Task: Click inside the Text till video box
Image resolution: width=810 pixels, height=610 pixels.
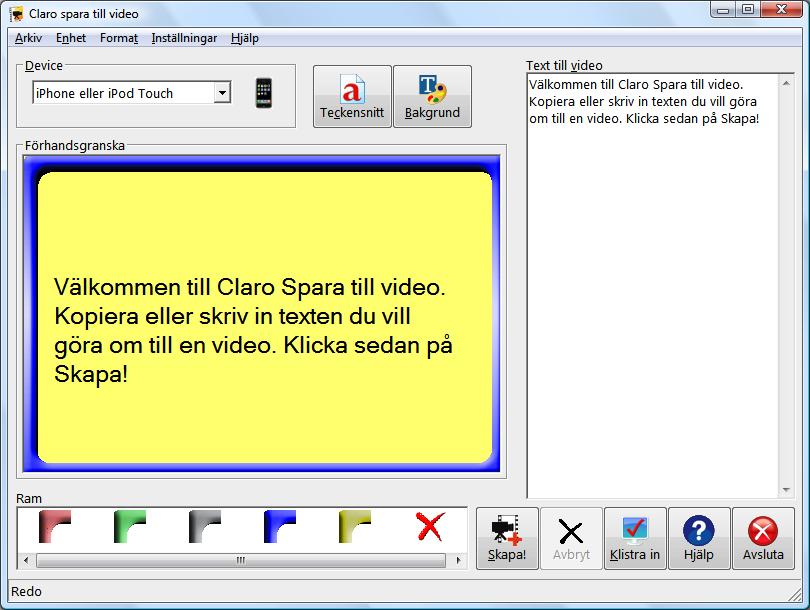Action: [x=652, y=286]
